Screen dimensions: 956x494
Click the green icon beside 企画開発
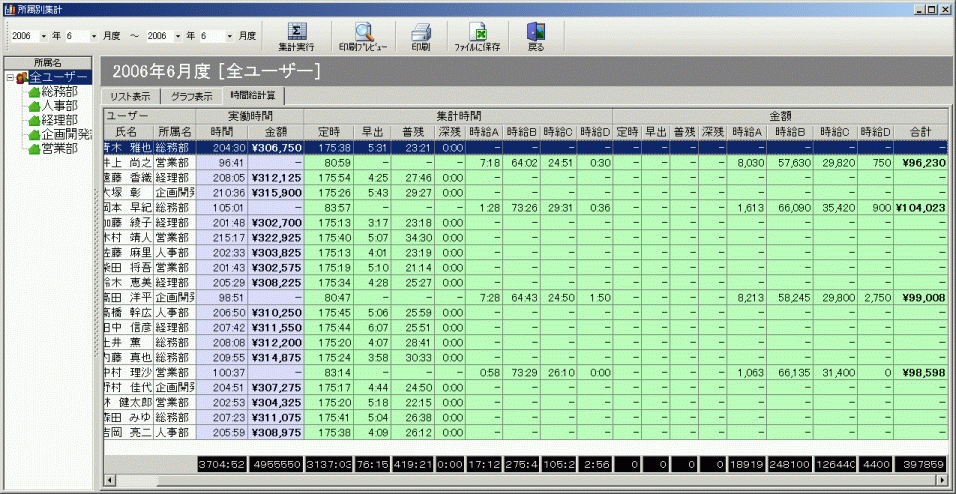[x=34, y=135]
